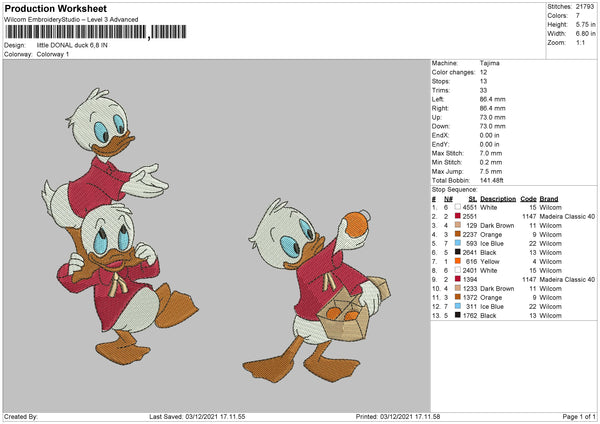Click the Description column header

(497, 197)
